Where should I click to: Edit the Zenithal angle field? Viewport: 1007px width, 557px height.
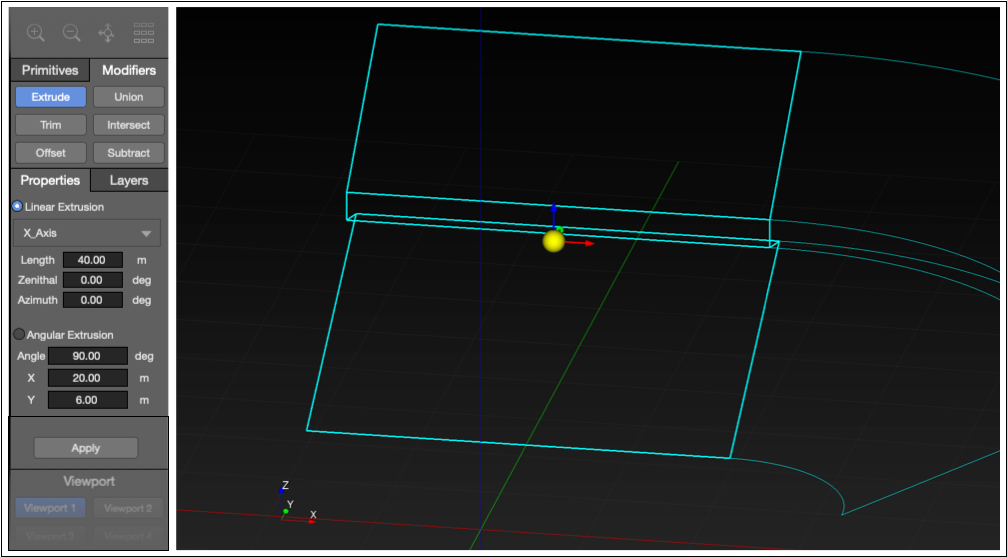[x=92, y=280]
